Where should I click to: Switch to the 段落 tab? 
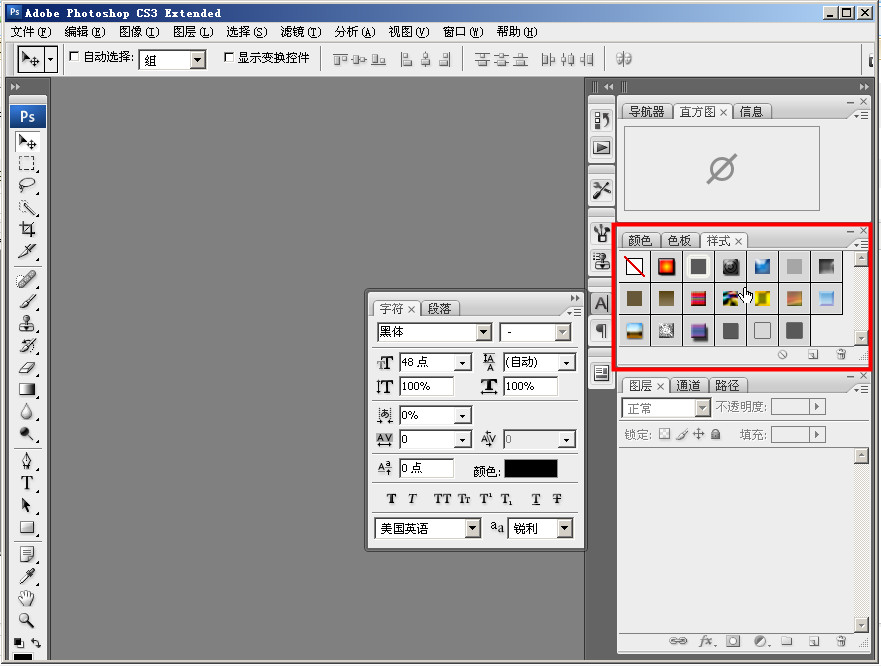point(439,309)
